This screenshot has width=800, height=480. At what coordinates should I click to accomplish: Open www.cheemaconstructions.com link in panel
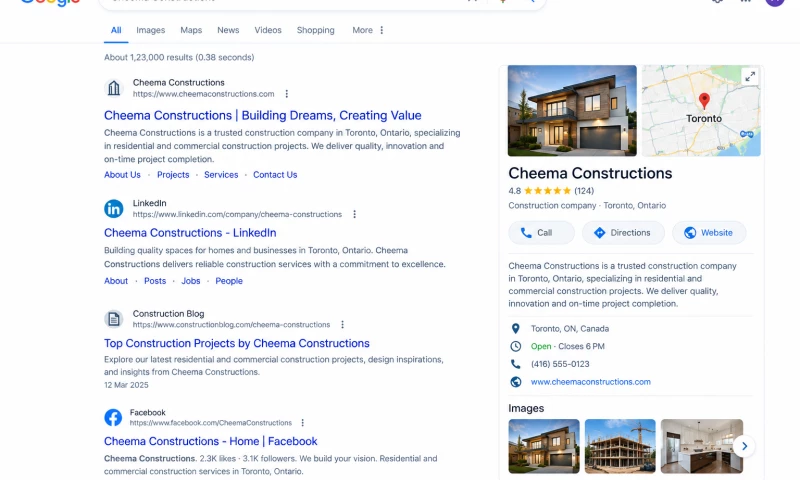coord(591,382)
